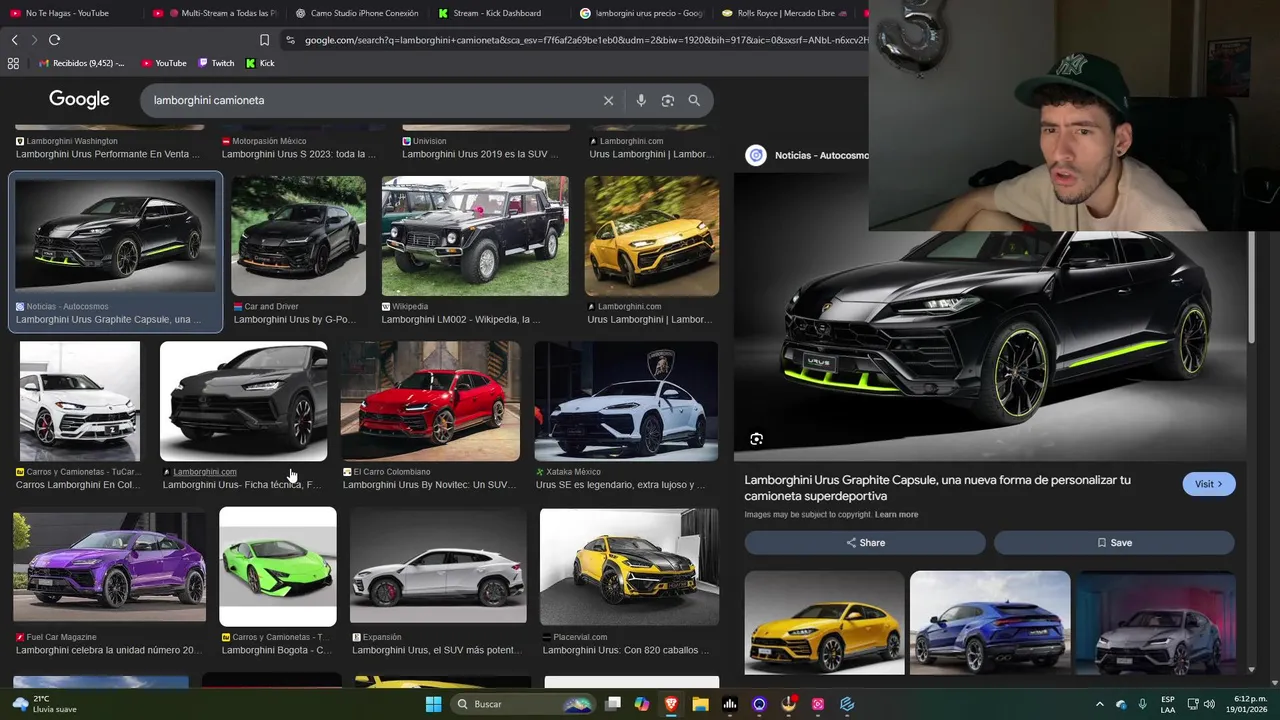Screen dimensions: 1280x720
Task: Open Copilot from the taskbar
Action: coord(642,704)
